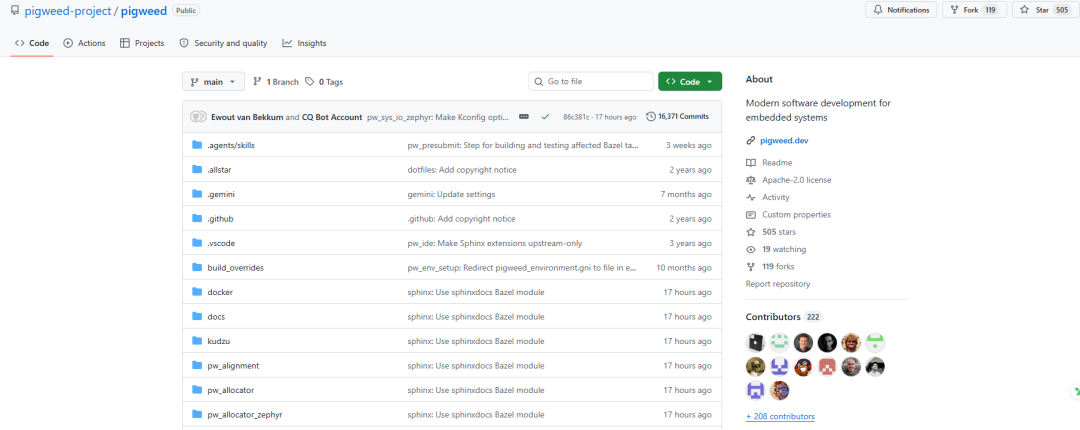The width and height of the screenshot is (1080, 430).
Task: Open the Actions tab
Action: [x=84, y=43]
